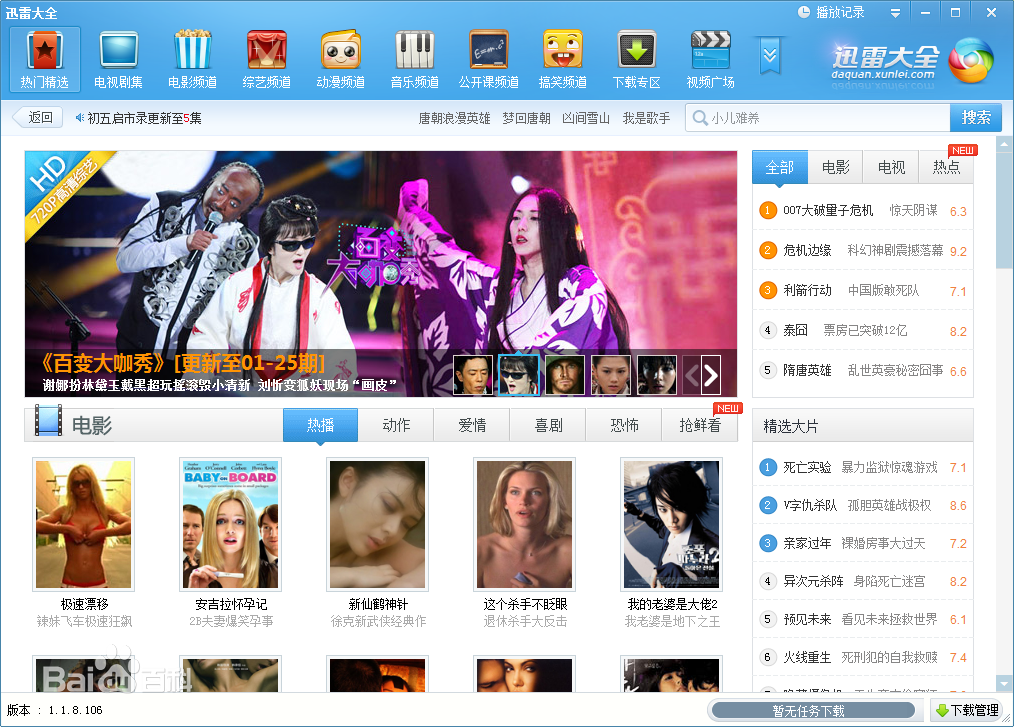This screenshot has width=1014, height=727.
Task: Open the 新仙鹤神针 movie poster
Action: [x=378, y=524]
